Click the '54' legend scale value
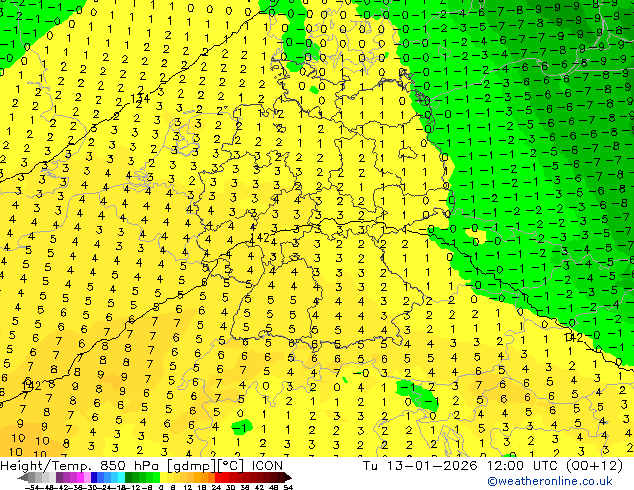Image resolution: width=634 pixels, height=490 pixels. point(288,487)
